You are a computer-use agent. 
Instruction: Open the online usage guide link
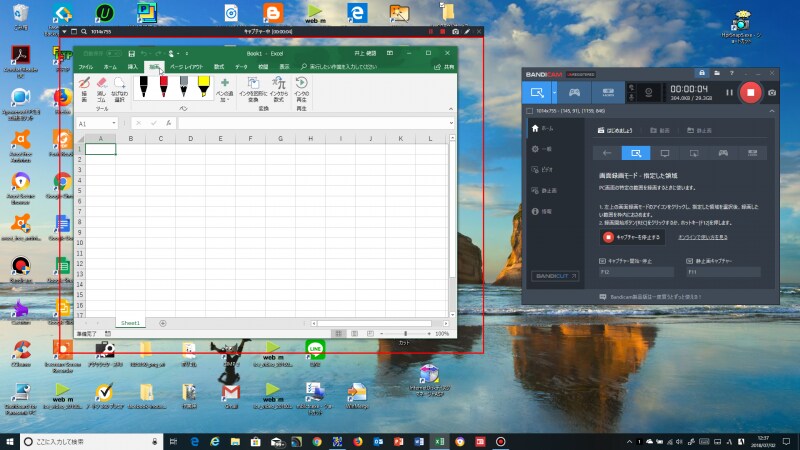point(709,237)
